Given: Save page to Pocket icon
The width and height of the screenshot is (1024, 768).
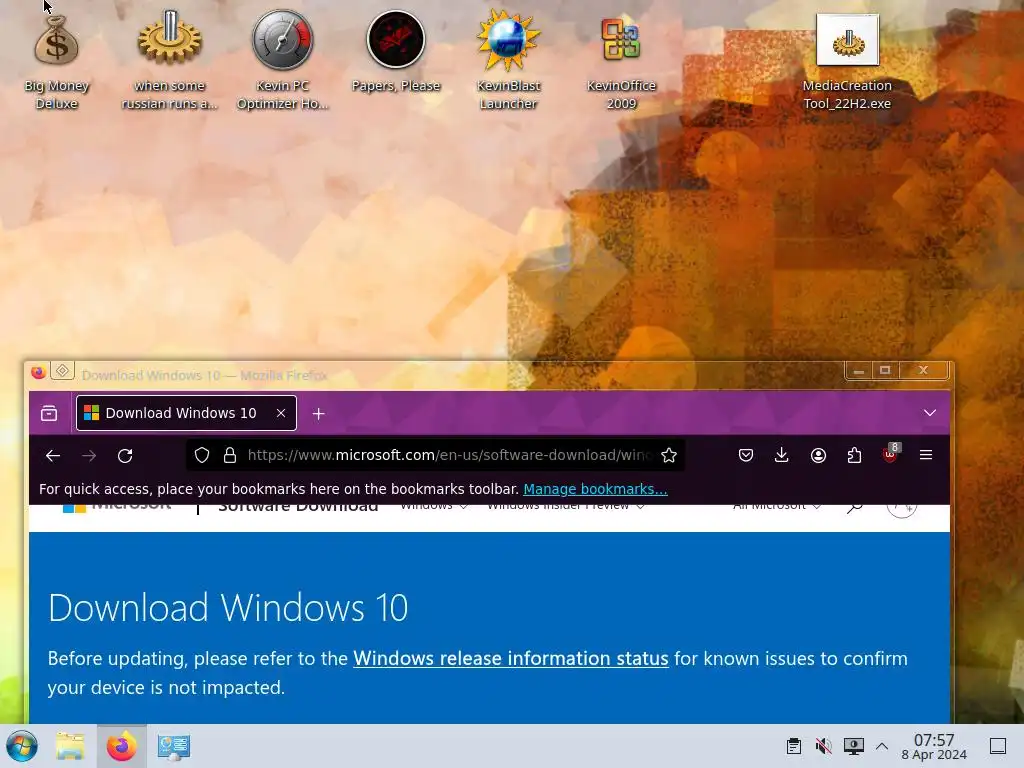Looking at the screenshot, I should click(746, 455).
